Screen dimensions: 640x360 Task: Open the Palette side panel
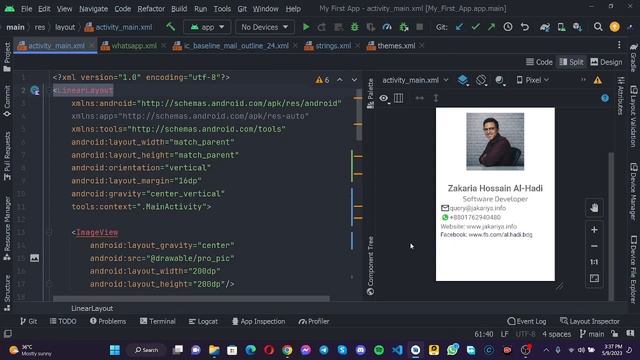click(x=370, y=93)
